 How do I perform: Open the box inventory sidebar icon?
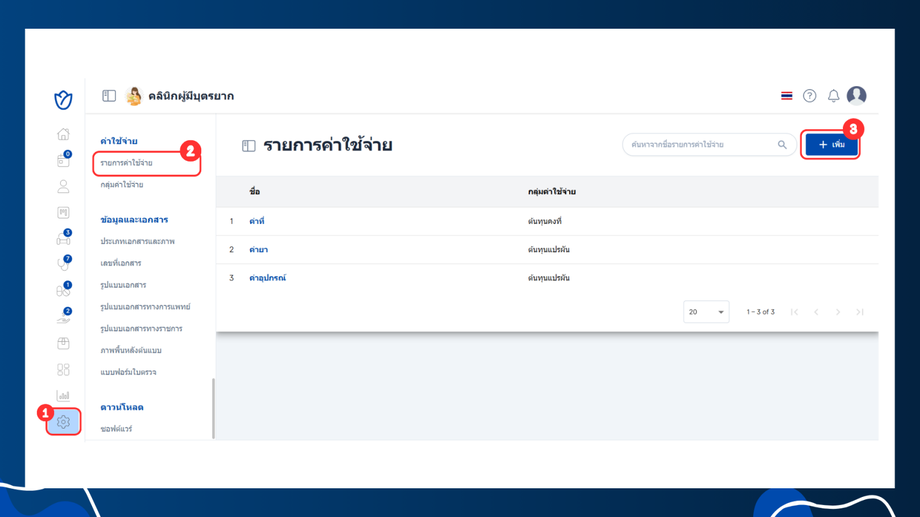pyautogui.click(x=63, y=343)
